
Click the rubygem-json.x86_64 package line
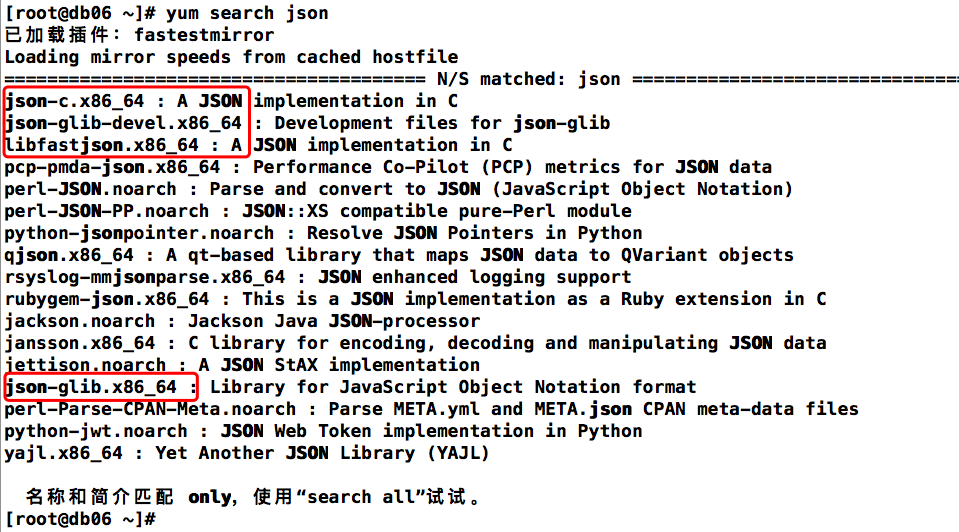click(106, 299)
